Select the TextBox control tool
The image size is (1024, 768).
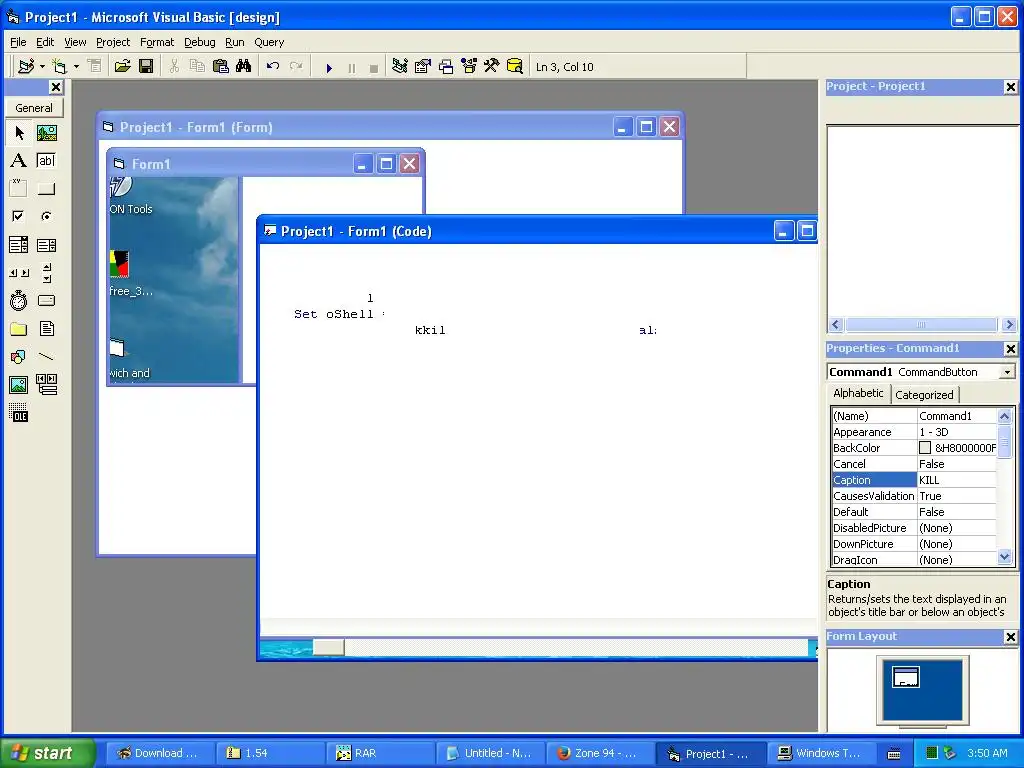click(x=46, y=161)
